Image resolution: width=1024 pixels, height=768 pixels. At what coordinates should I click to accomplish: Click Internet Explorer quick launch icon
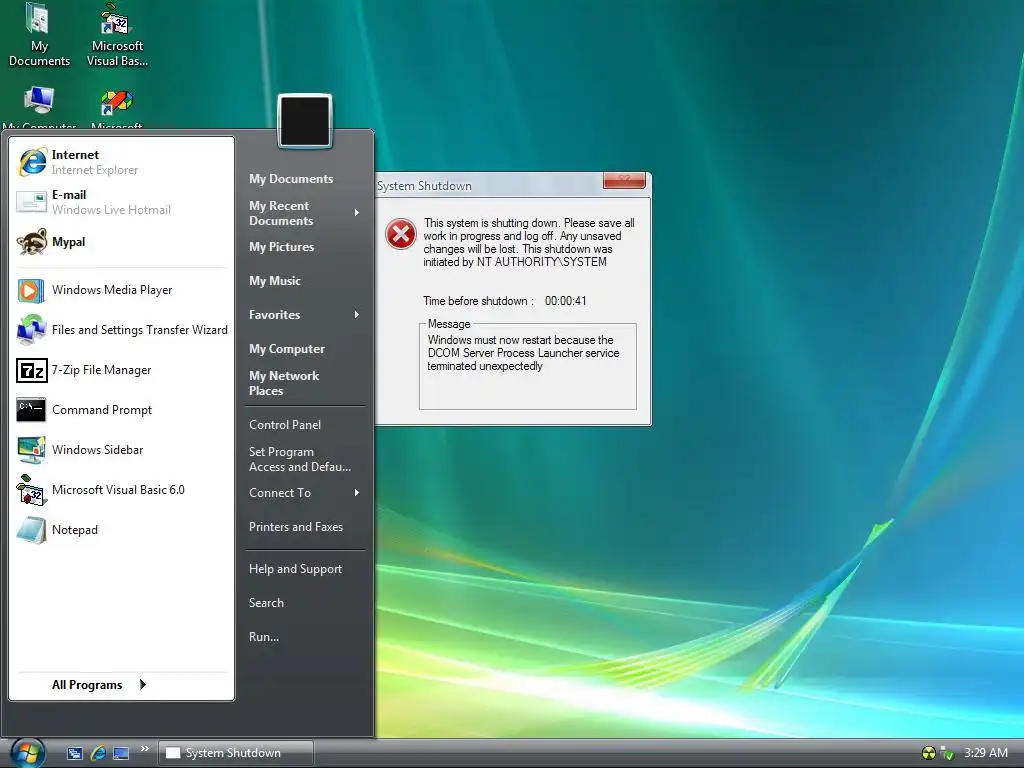pyautogui.click(x=98, y=753)
